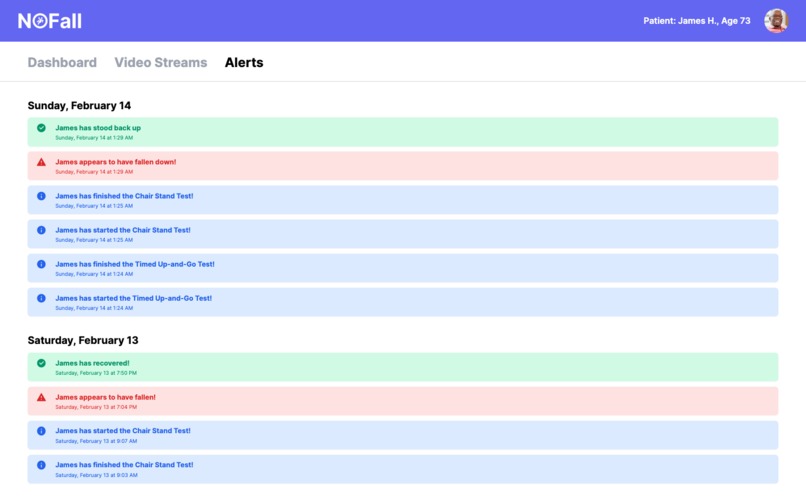Click info icon on 'started the Timed Up-and-Go Test' alert
This screenshot has width=806, height=497.
pyautogui.click(x=41, y=298)
